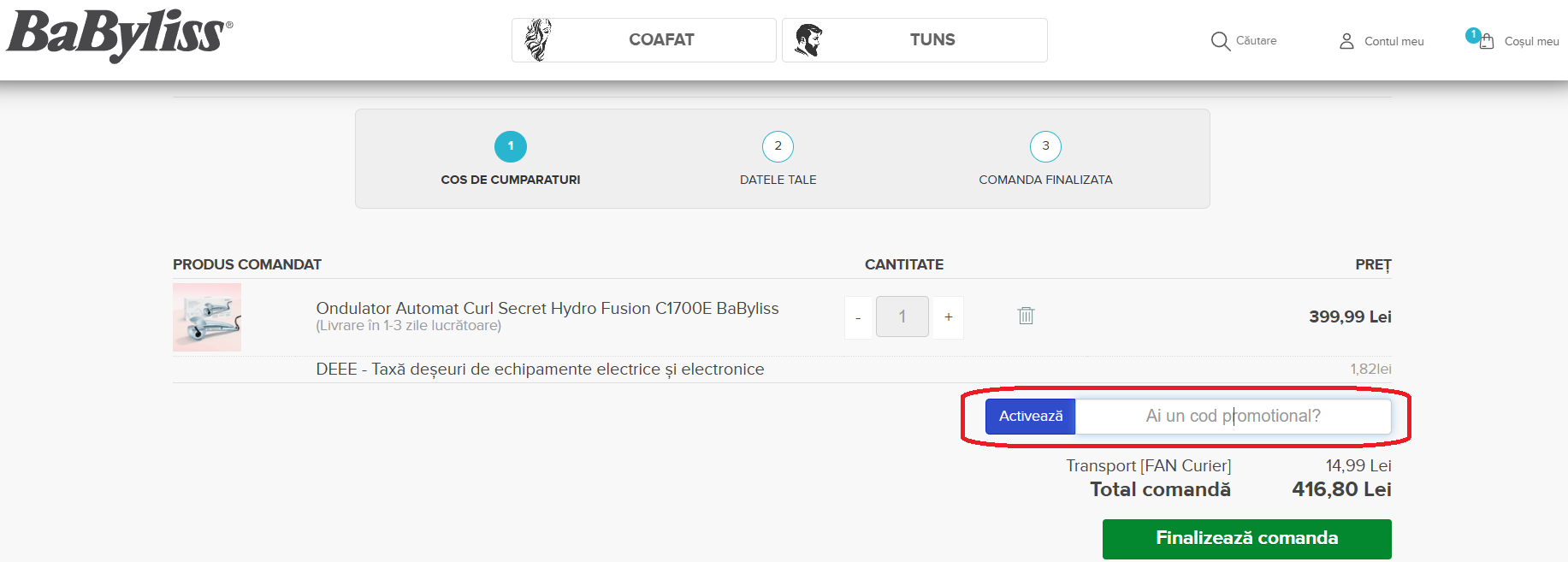Click the curler product thumbnail image
Viewport: 1568px width, 562px height.
click(207, 317)
